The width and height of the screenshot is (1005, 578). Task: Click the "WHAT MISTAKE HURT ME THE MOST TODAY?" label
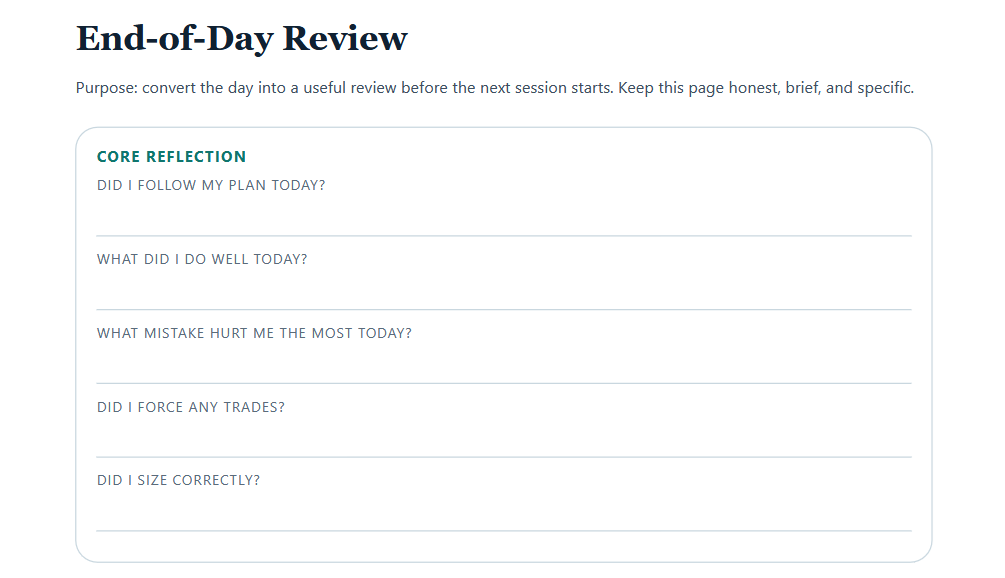coord(254,332)
